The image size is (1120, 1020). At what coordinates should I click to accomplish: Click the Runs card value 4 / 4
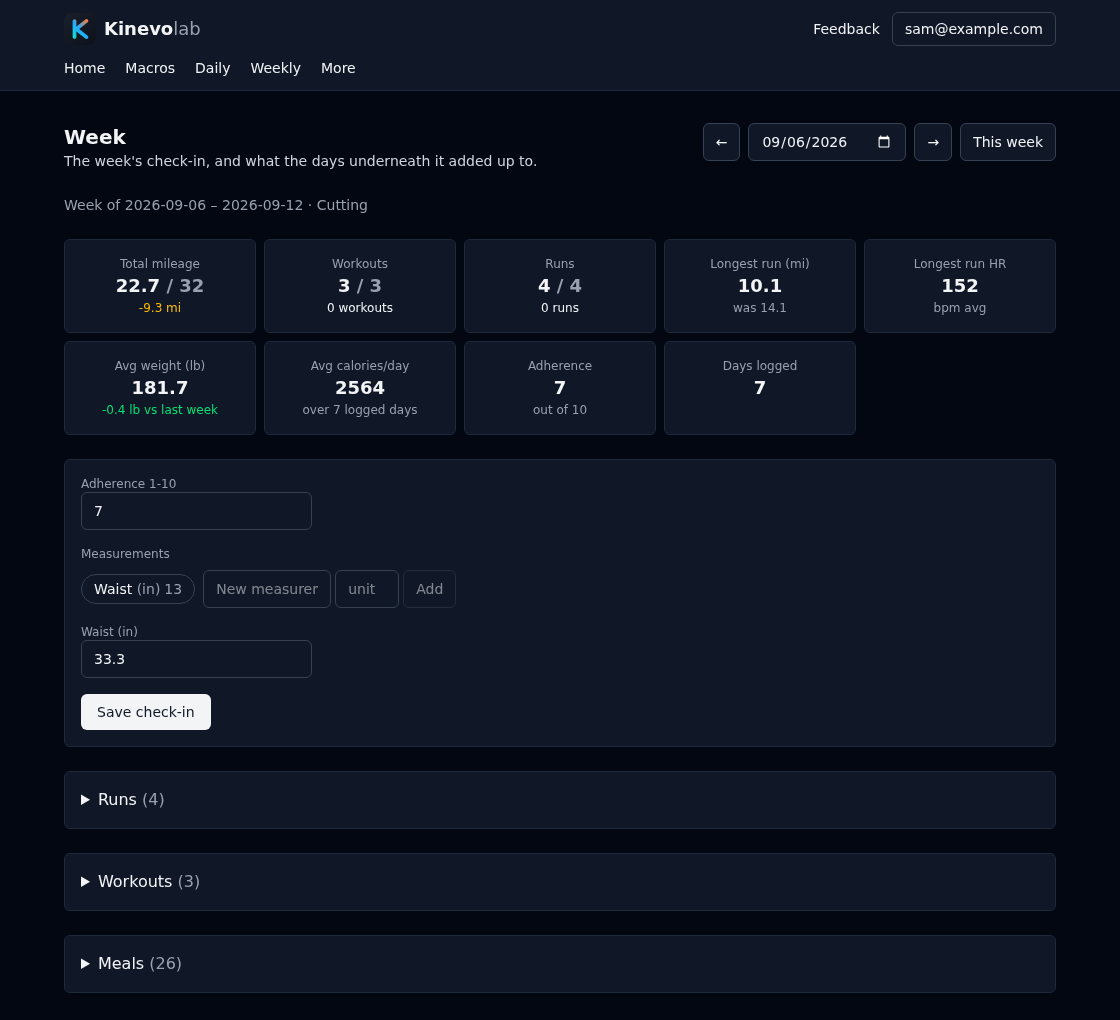(560, 286)
